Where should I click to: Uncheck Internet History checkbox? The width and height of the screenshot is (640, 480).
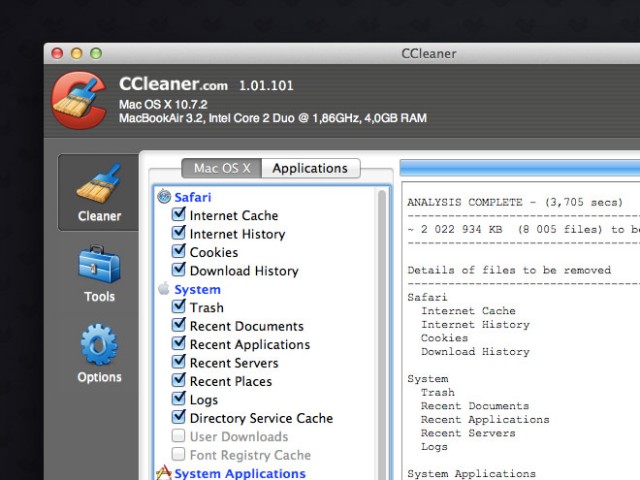point(178,233)
